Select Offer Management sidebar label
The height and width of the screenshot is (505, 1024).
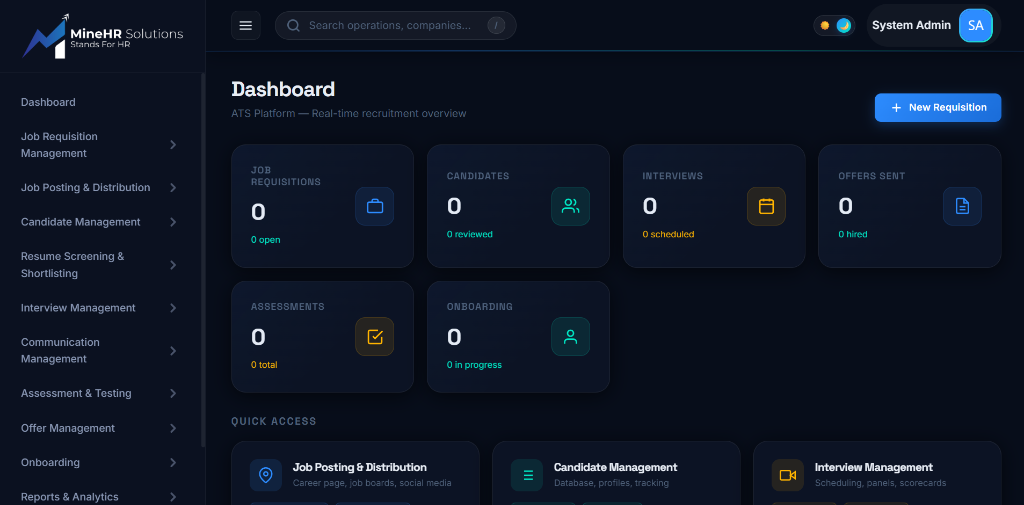[x=68, y=428]
